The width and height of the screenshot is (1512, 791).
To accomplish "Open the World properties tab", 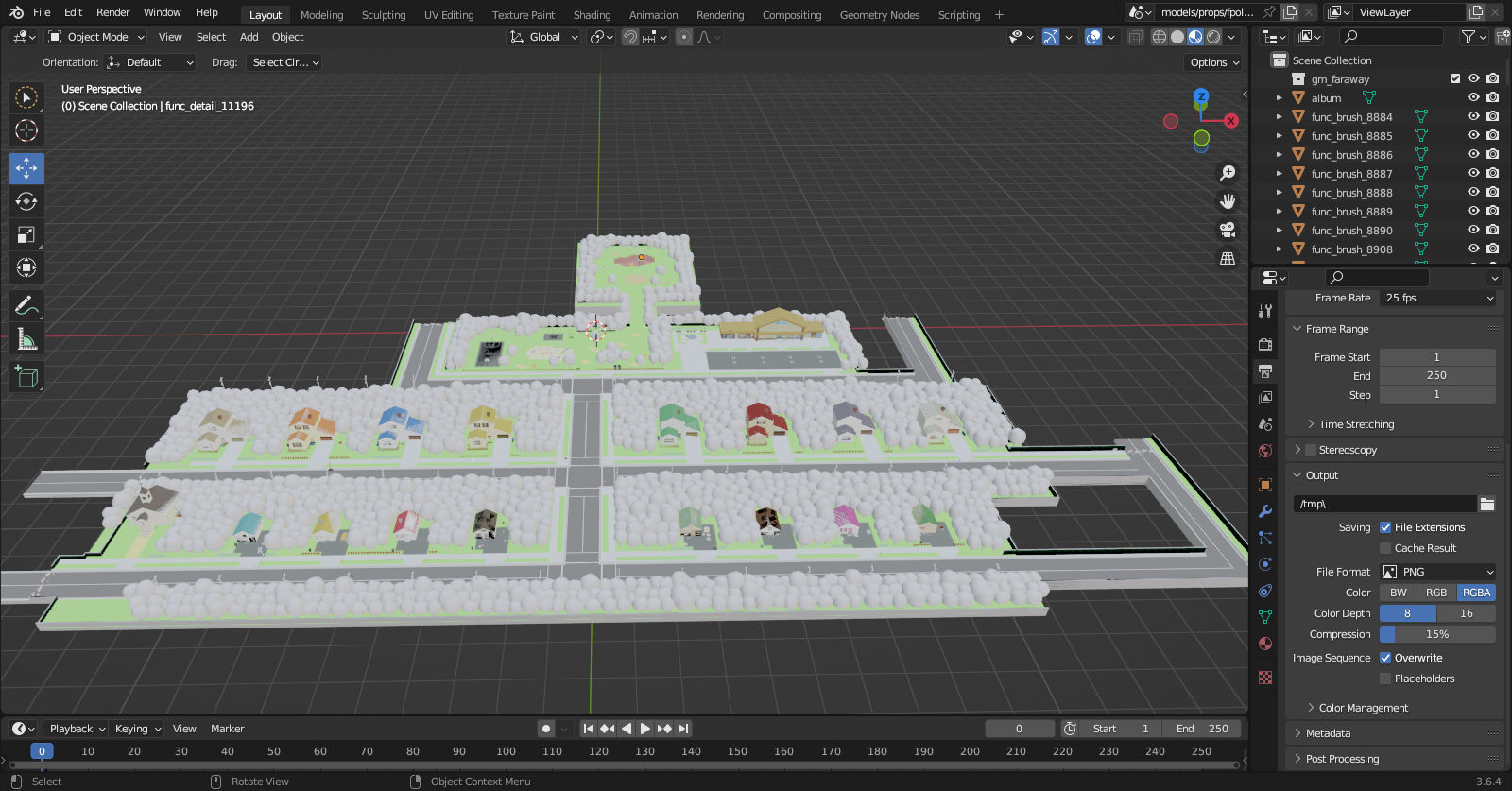I will 1265,451.
